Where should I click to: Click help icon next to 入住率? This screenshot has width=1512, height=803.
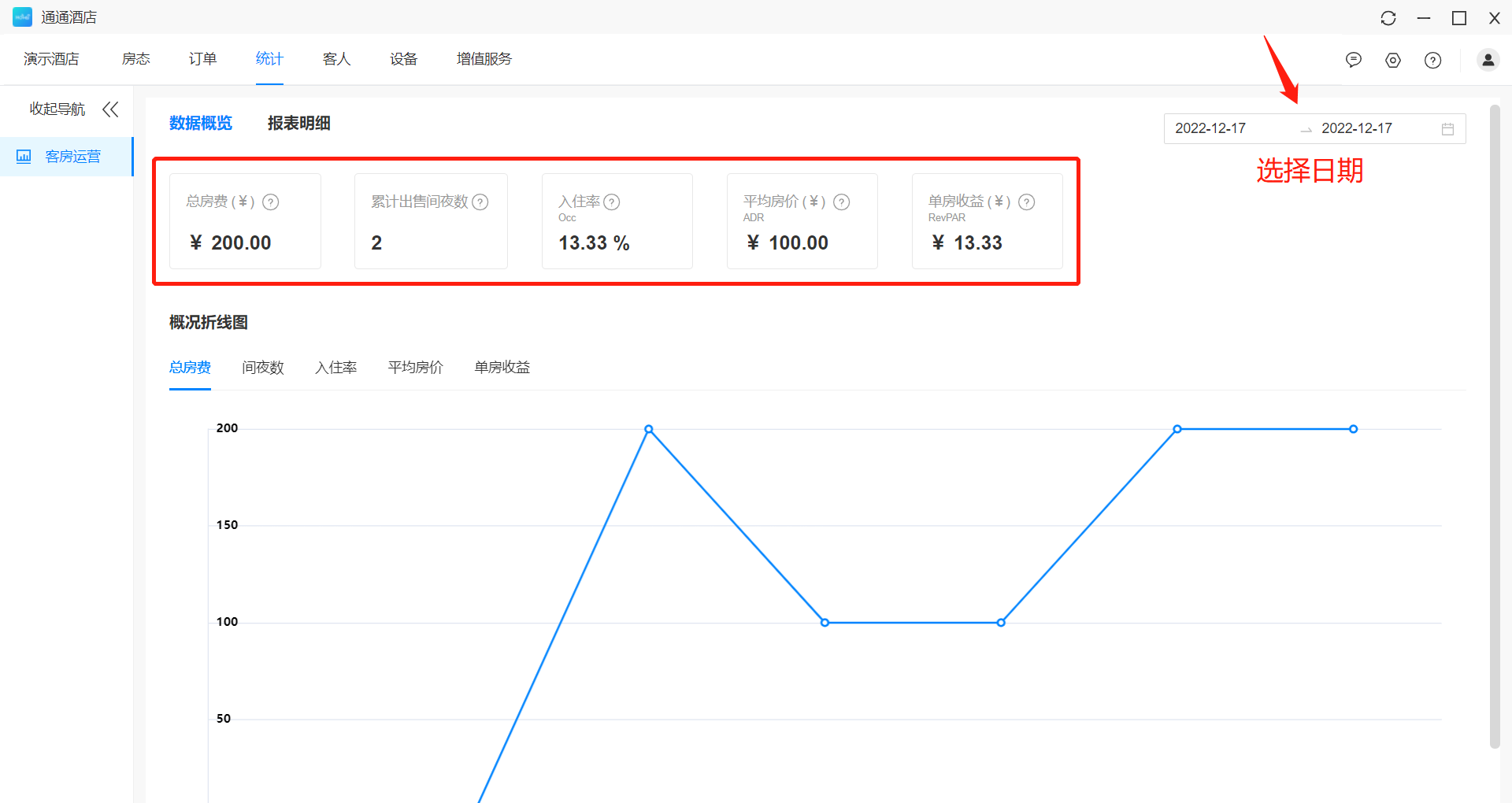611,202
